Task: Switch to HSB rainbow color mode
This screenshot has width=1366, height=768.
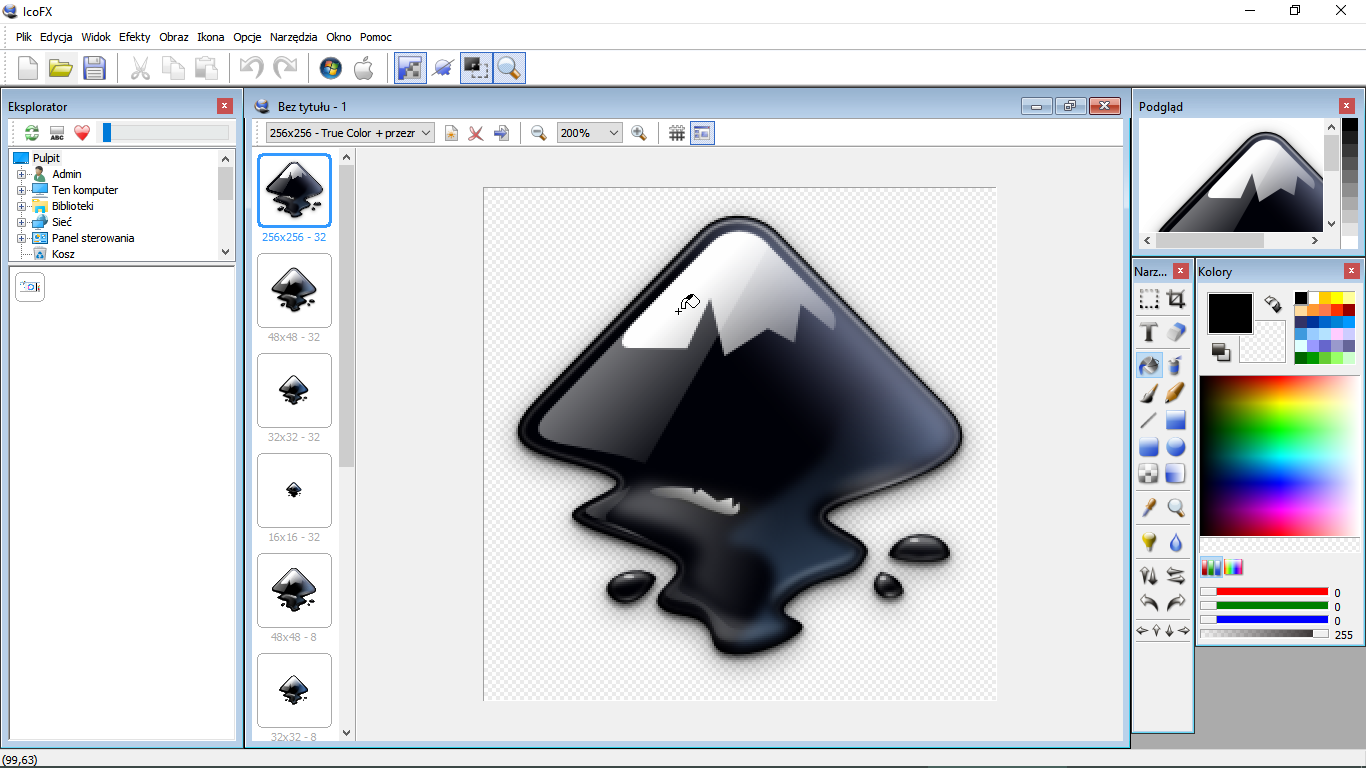Action: (x=1234, y=568)
